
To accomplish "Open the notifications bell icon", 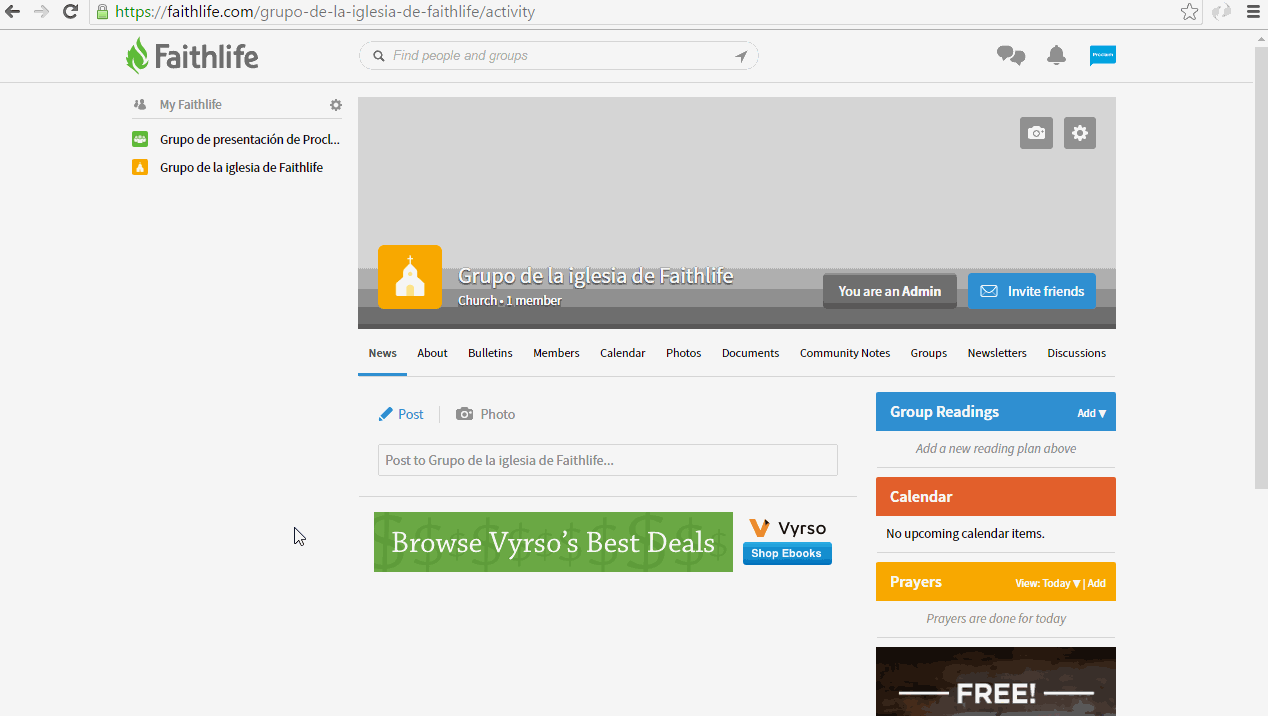I will click(x=1056, y=56).
